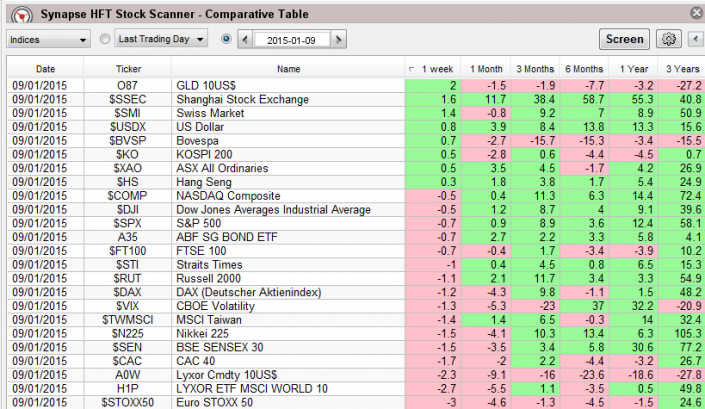Open the settings gear icon

point(666,39)
